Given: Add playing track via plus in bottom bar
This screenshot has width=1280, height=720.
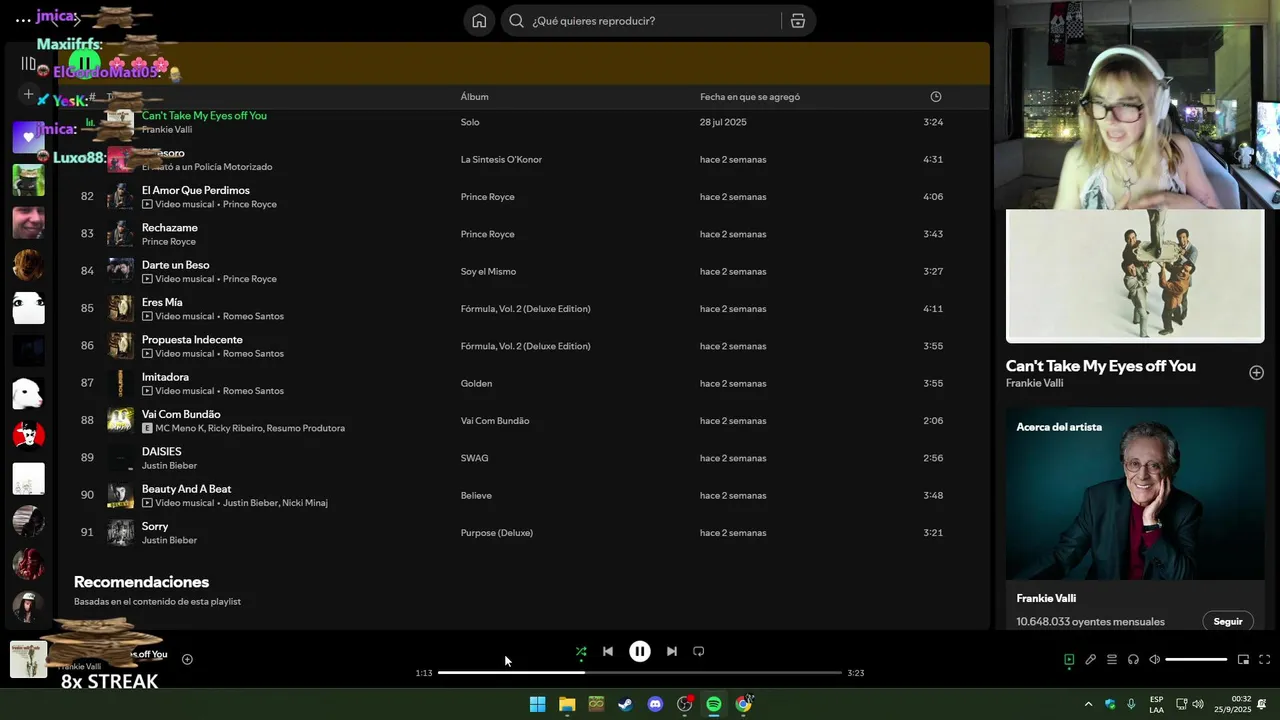Looking at the screenshot, I should click(187, 659).
